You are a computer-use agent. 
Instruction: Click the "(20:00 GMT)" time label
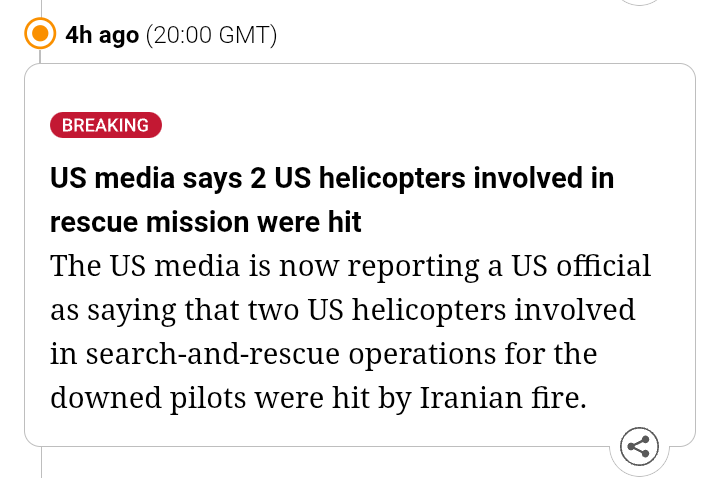coord(211,36)
